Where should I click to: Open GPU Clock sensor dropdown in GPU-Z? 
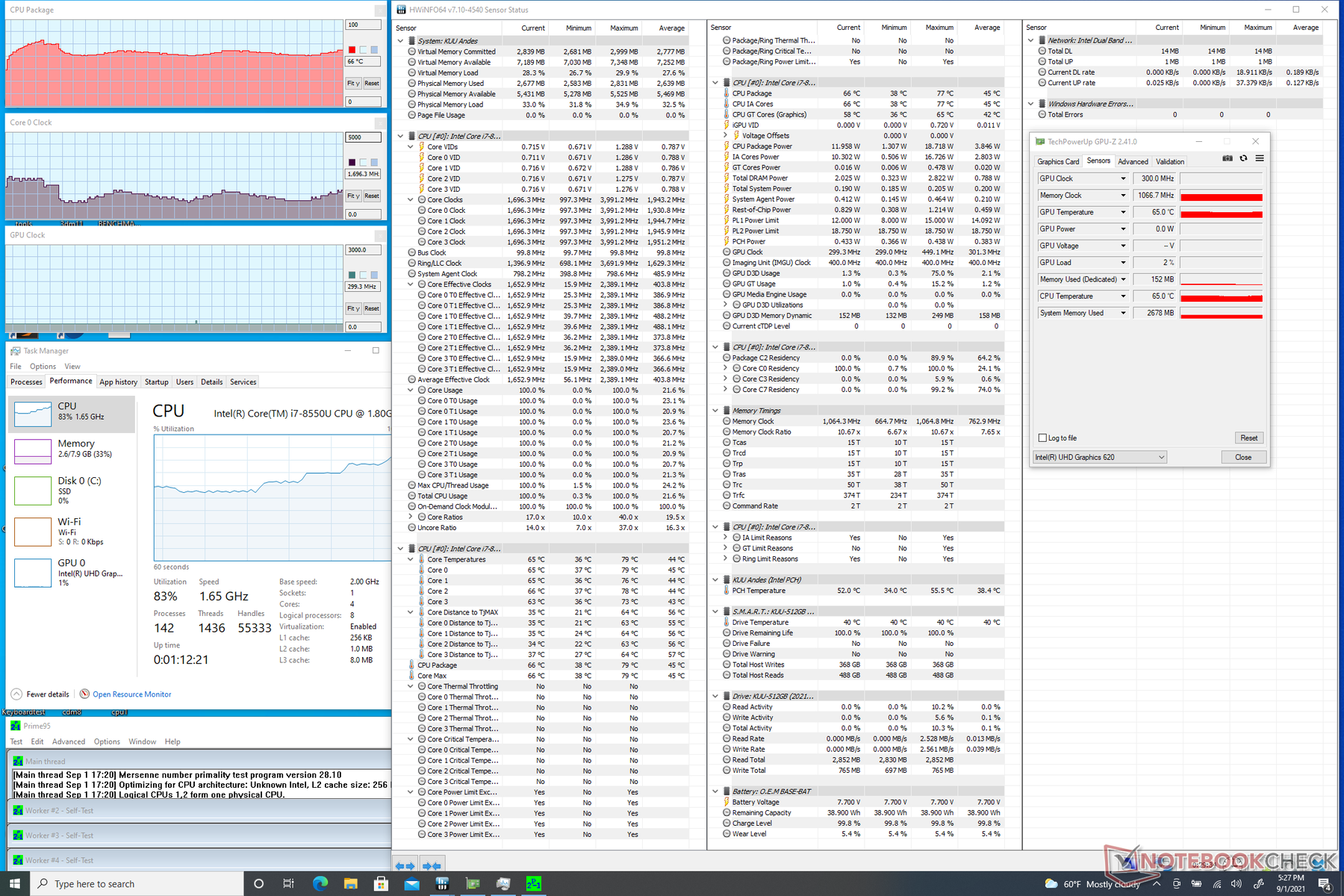click(1123, 178)
